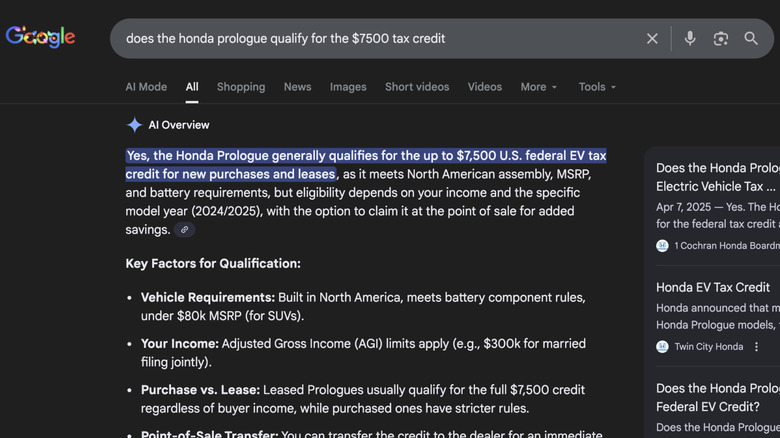
Task: Open Honda EV Tax Credit result
Action: (713, 287)
